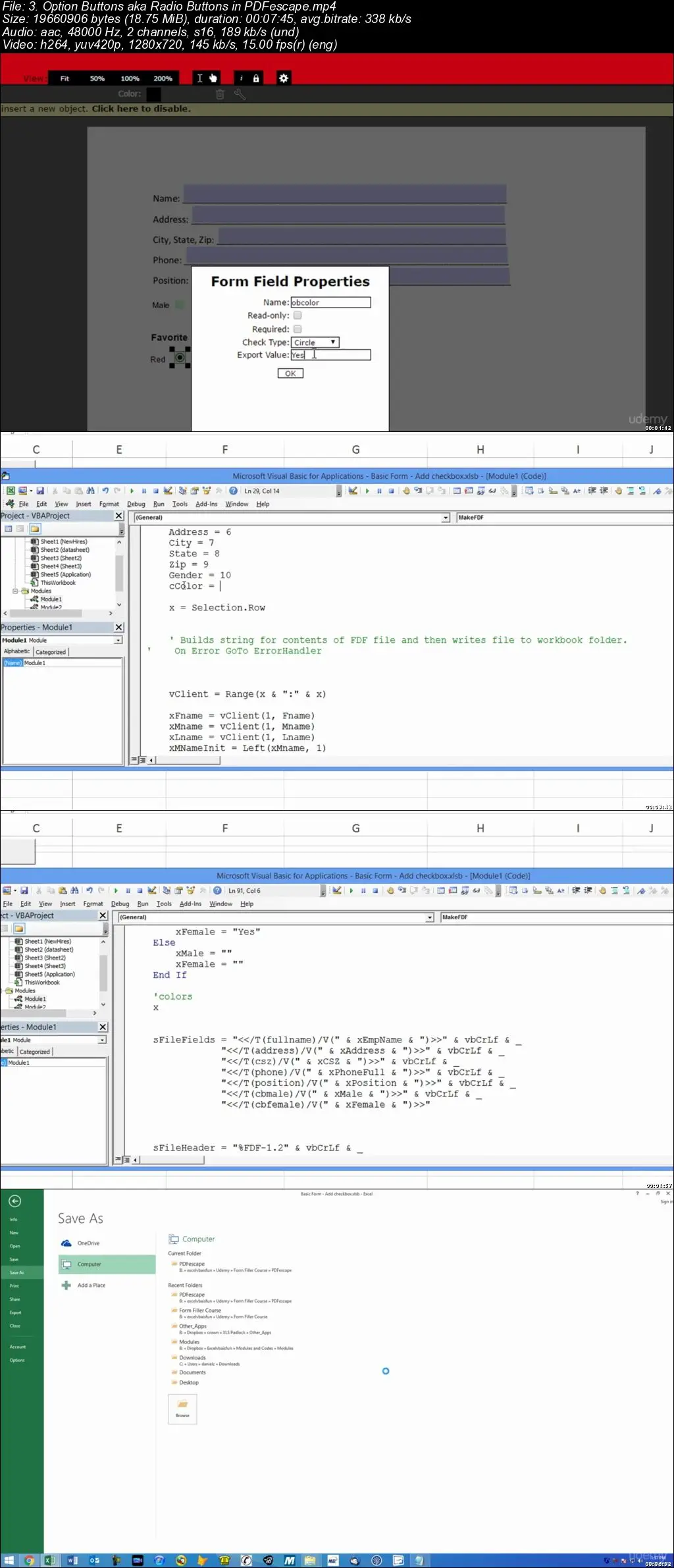Collapse Modules folder in Ln 91 window project tree

2,991
